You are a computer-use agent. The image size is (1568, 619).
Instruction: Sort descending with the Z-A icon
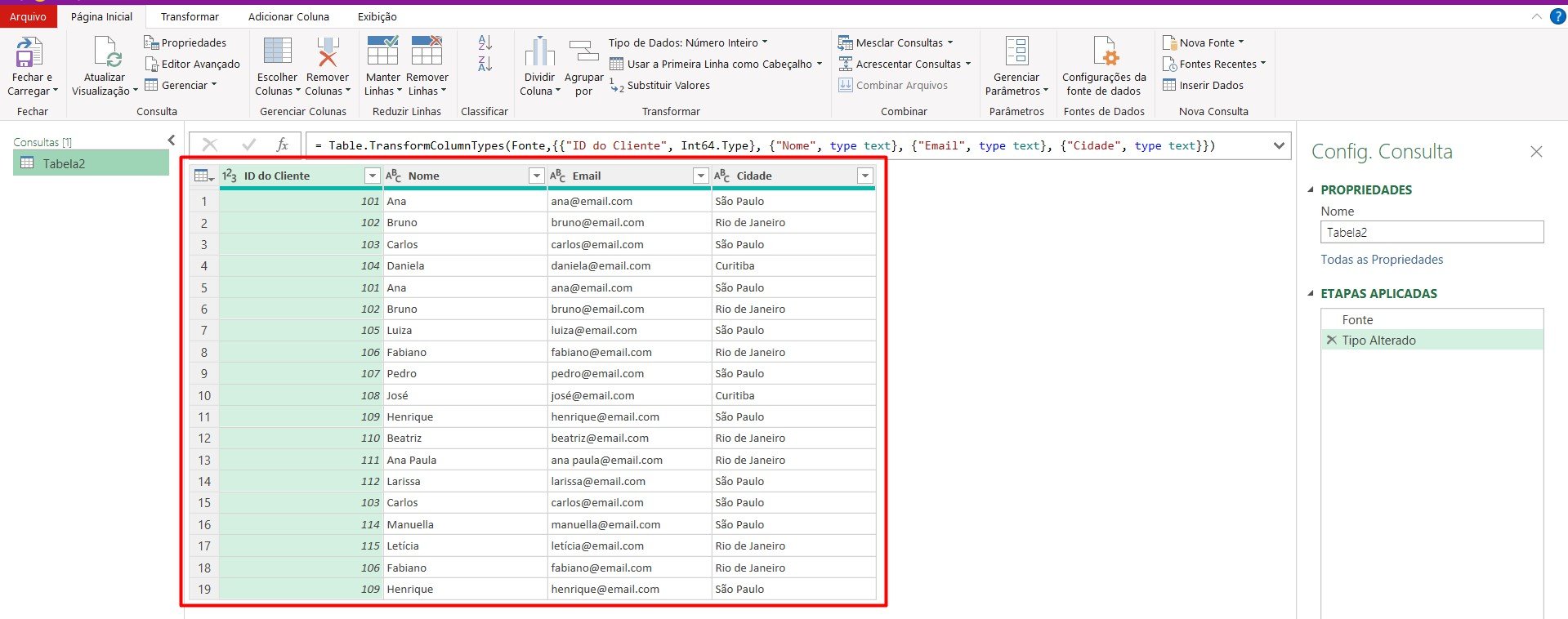[x=485, y=64]
